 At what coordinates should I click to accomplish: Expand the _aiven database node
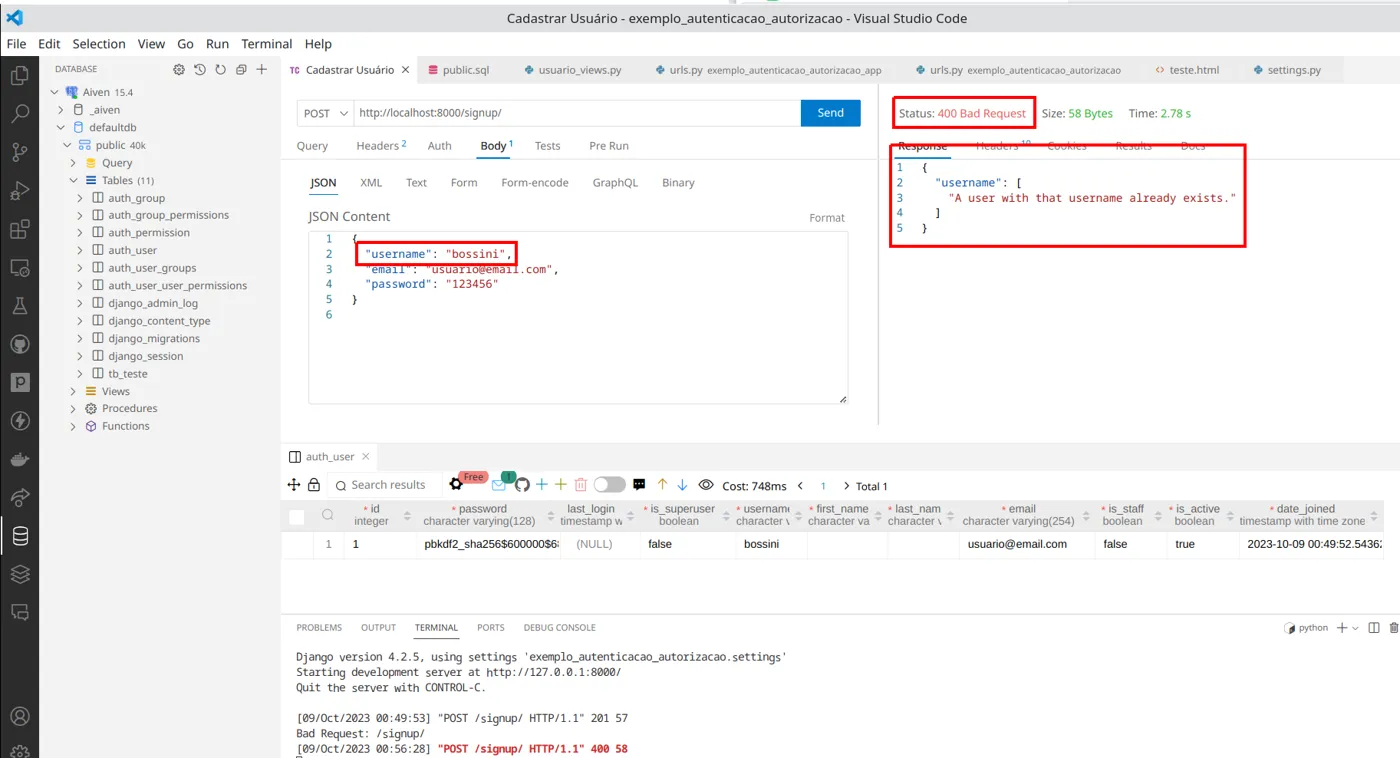[61, 110]
